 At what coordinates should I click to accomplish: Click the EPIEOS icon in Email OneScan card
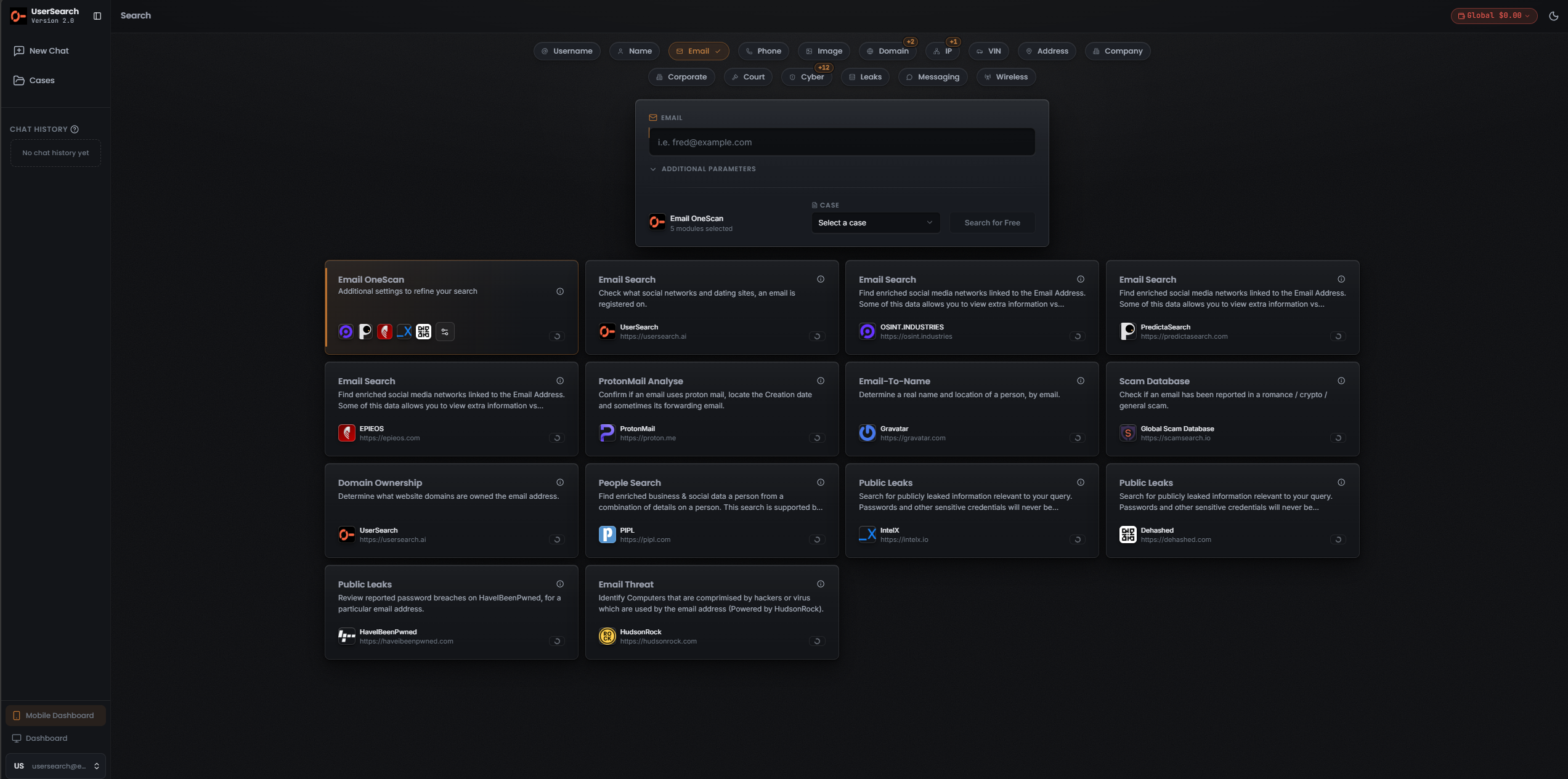(384, 332)
